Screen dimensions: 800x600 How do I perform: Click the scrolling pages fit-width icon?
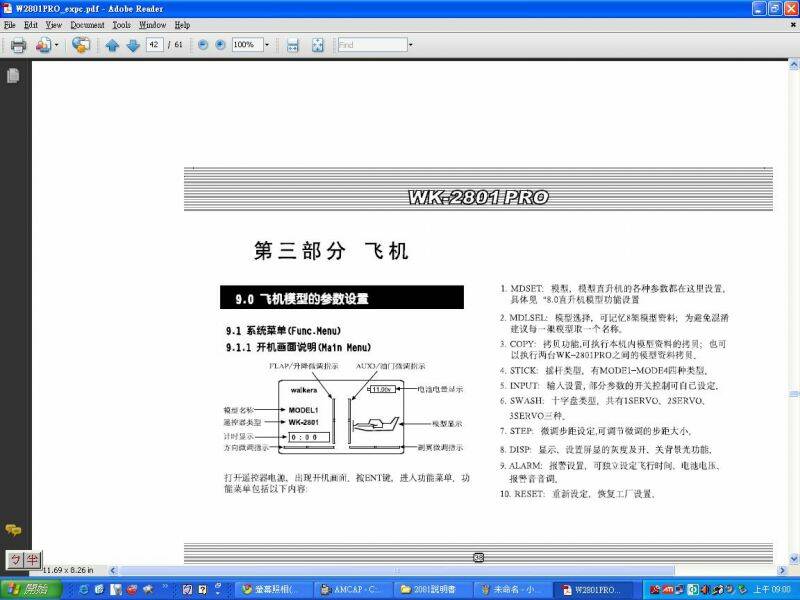[x=293, y=45]
